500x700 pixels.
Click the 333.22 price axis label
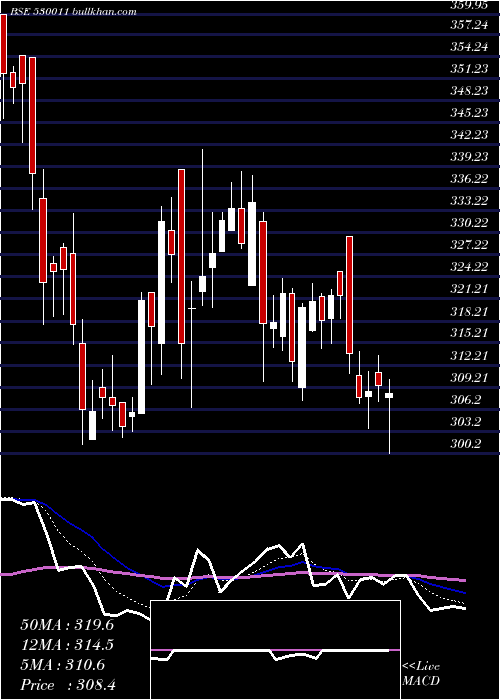pyautogui.click(x=469, y=200)
